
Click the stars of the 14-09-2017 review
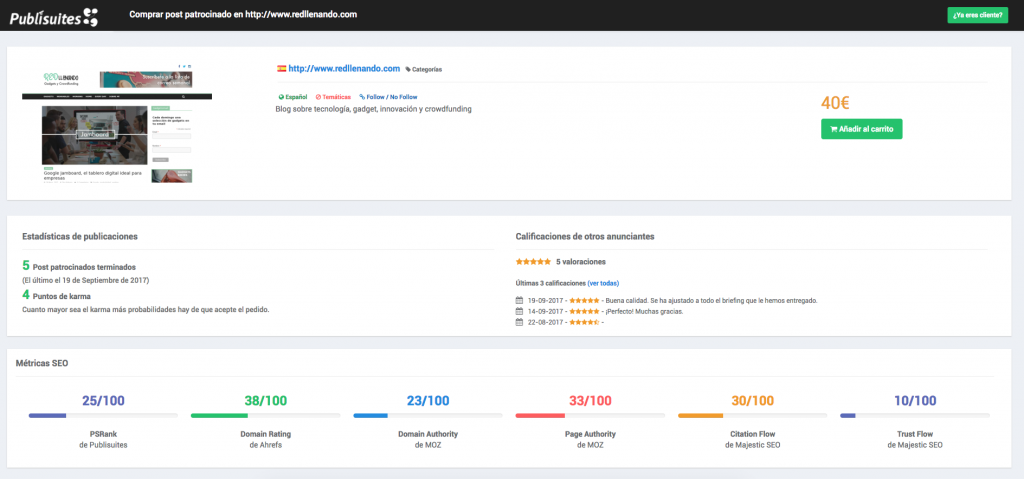click(x=584, y=311)
